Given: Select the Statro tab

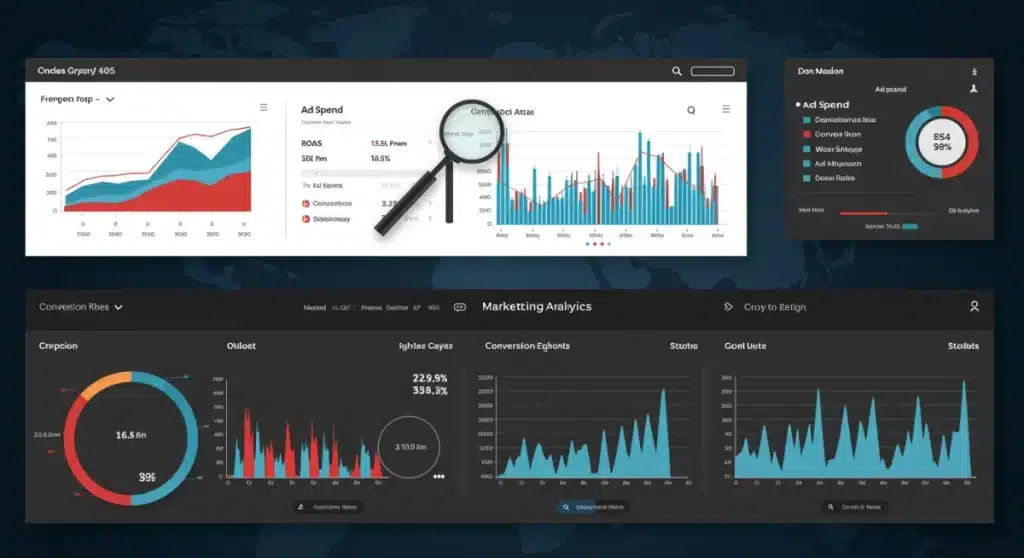Looking at the screenshot, I should point(684,346).
